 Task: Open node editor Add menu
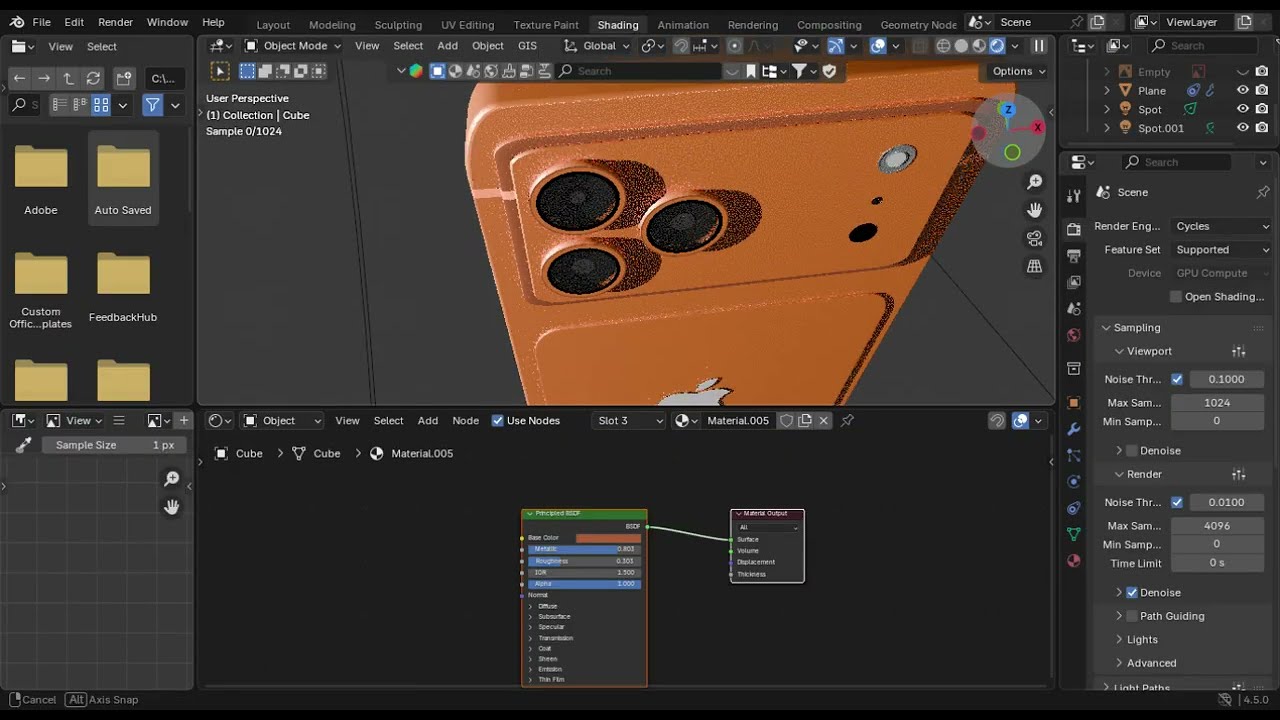[x=428, y=421]
